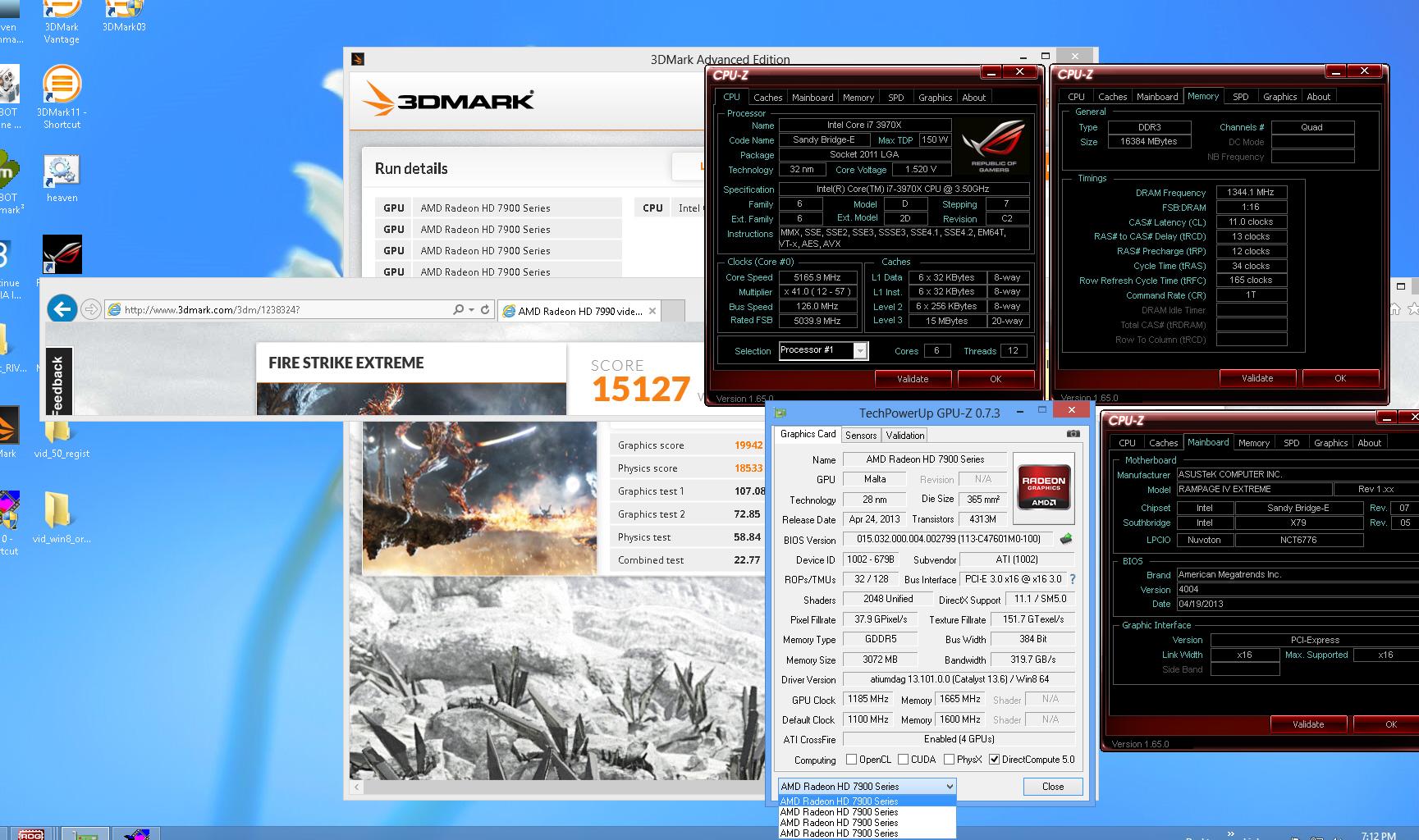Switch to Validation tab in GPU-Z

(x=905, y=436)
